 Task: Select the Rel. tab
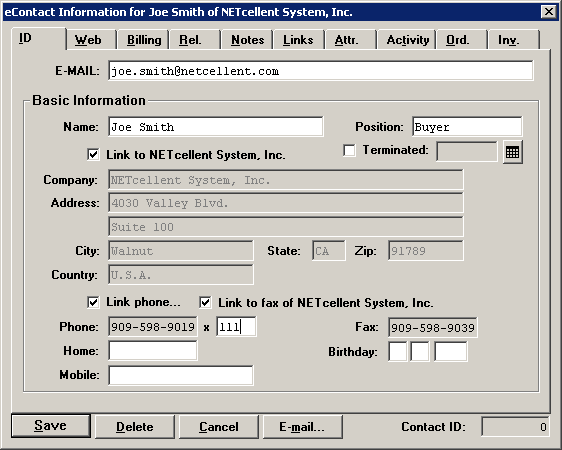pyautogui.click(x=195, y=40)
